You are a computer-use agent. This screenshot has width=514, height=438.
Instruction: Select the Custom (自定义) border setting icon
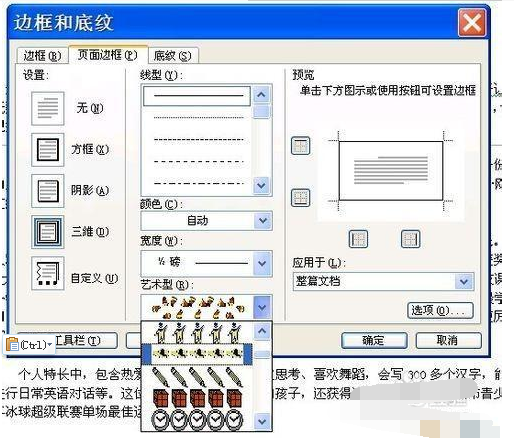(x=48, y=273)
